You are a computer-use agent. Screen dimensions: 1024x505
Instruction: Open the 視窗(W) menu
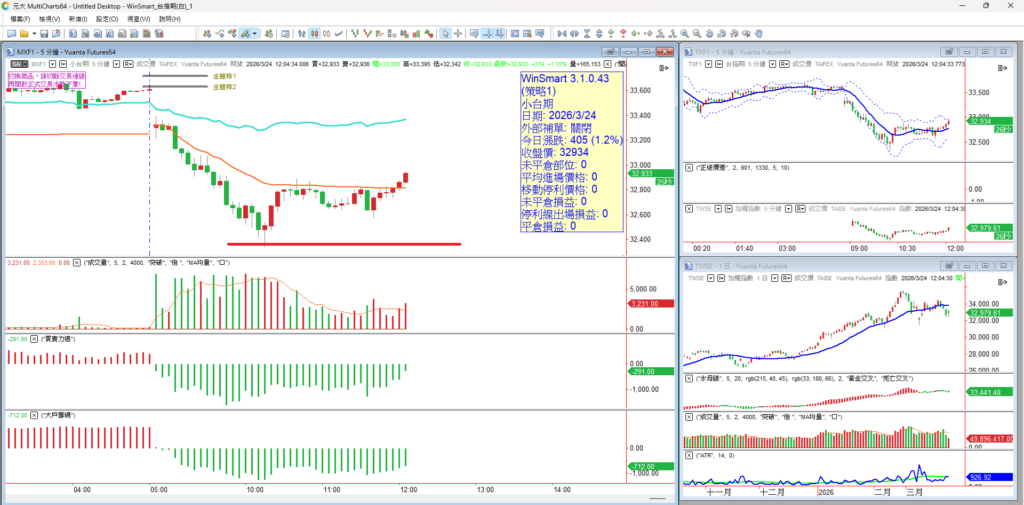pyautogui.click(x=138, y=19)
